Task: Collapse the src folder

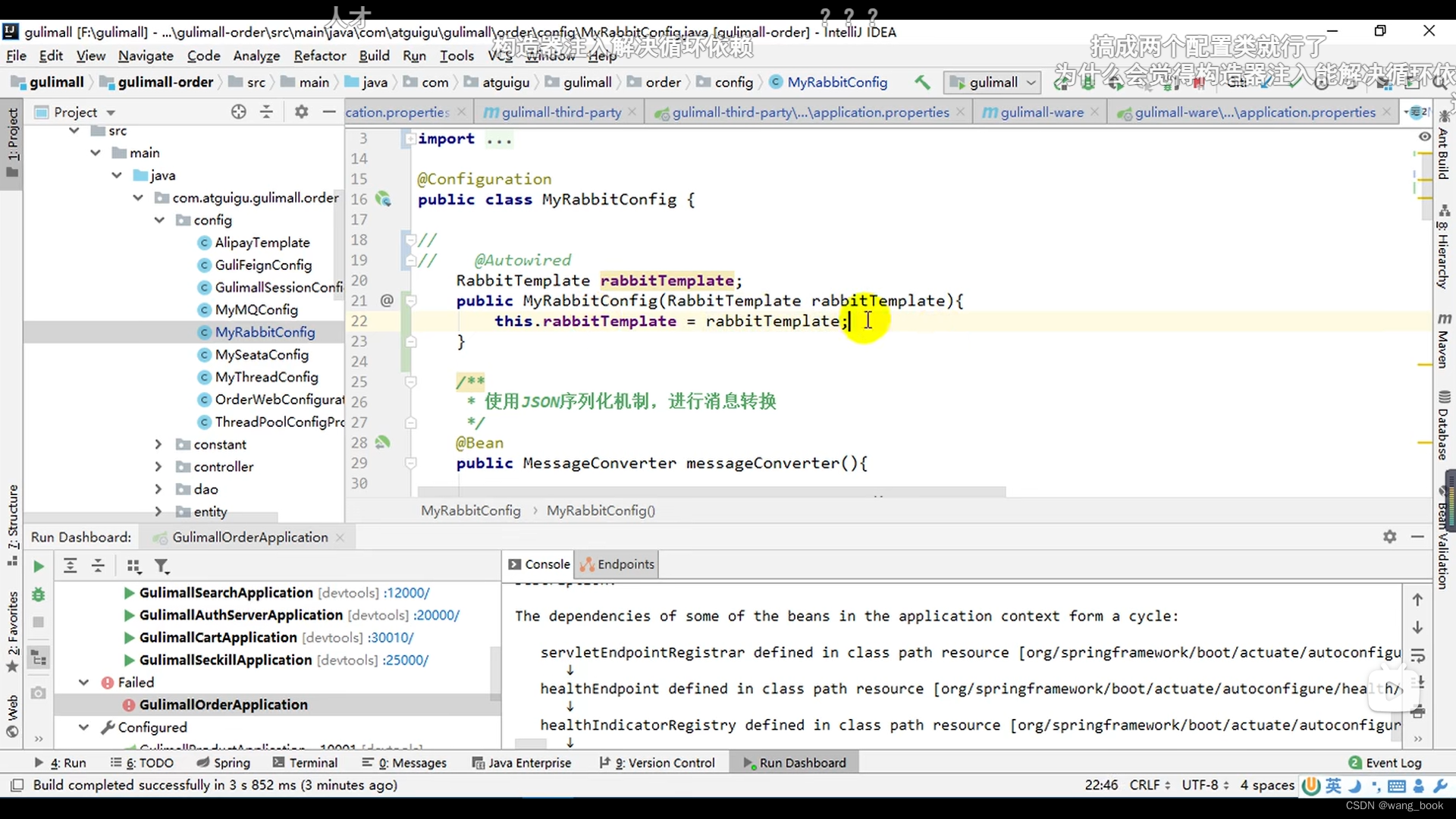Action: point(74,130)
